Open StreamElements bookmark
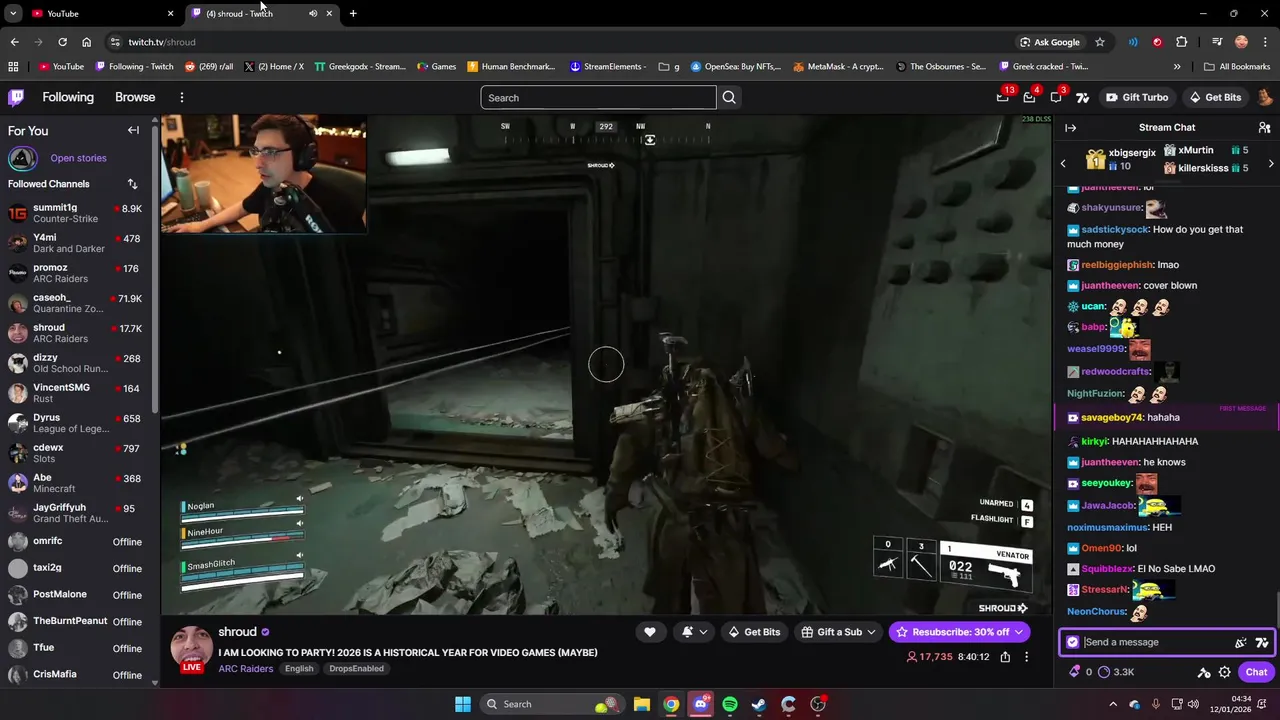This screenshot has height=720, width=1280. 607,67
